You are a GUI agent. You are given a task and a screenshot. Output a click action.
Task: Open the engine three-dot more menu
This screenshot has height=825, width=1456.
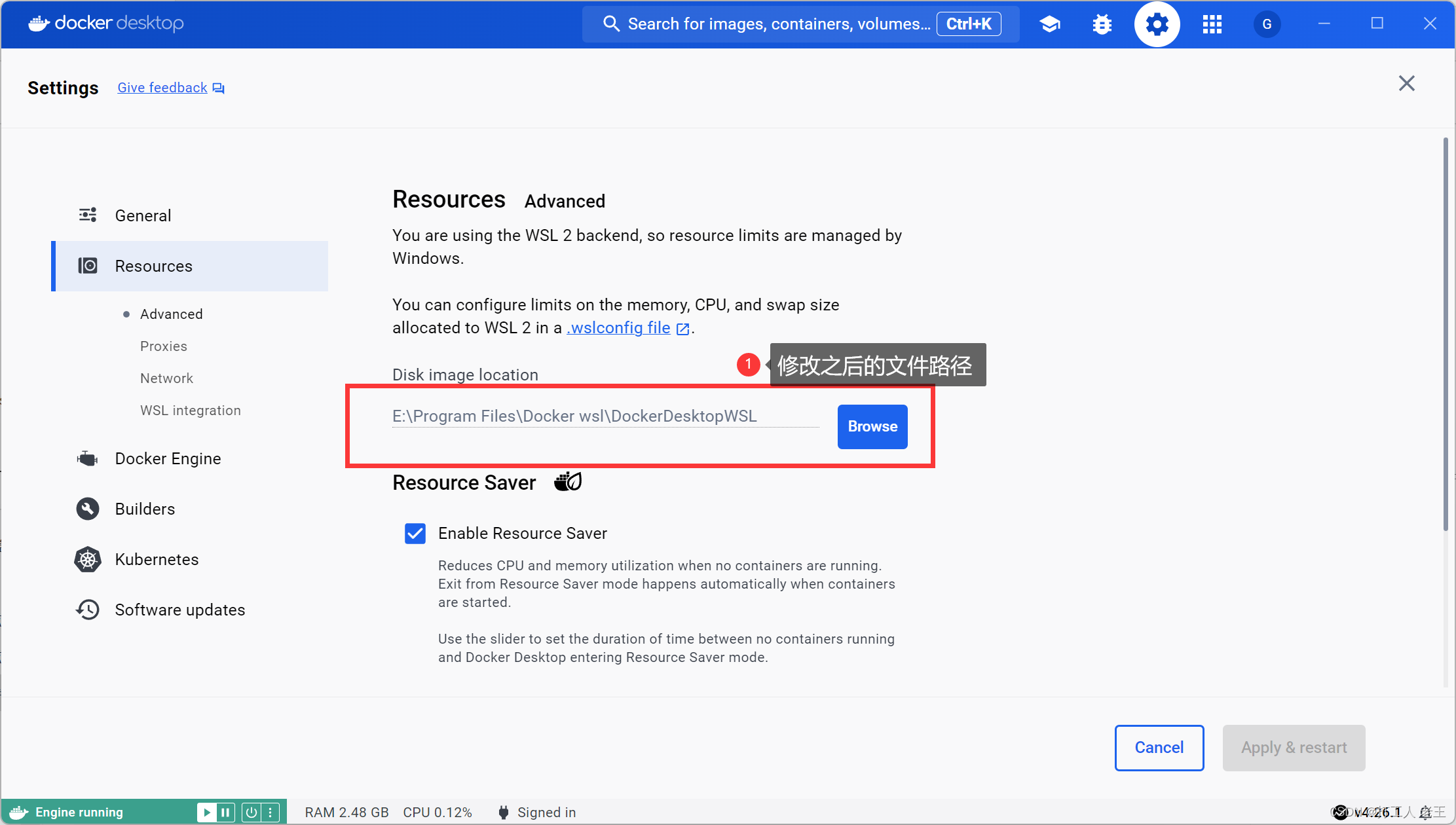click(271, 813)
